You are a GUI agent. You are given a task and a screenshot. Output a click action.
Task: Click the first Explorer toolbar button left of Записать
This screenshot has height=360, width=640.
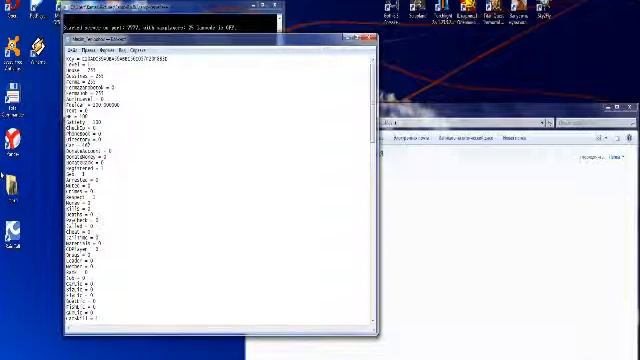pyautogui.click(x=411, y=138)
